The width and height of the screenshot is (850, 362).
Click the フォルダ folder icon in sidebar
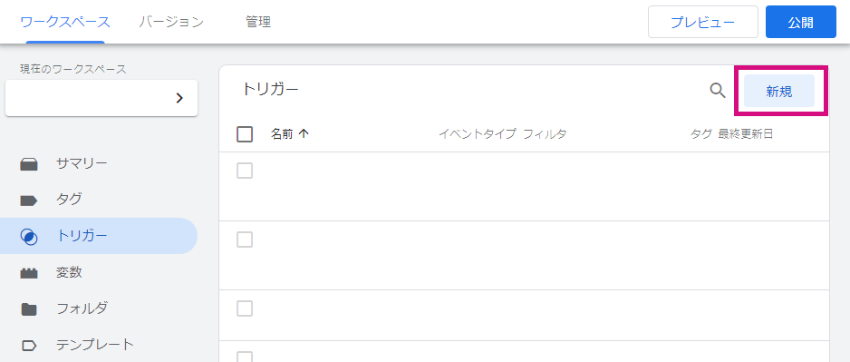[29, 309]
